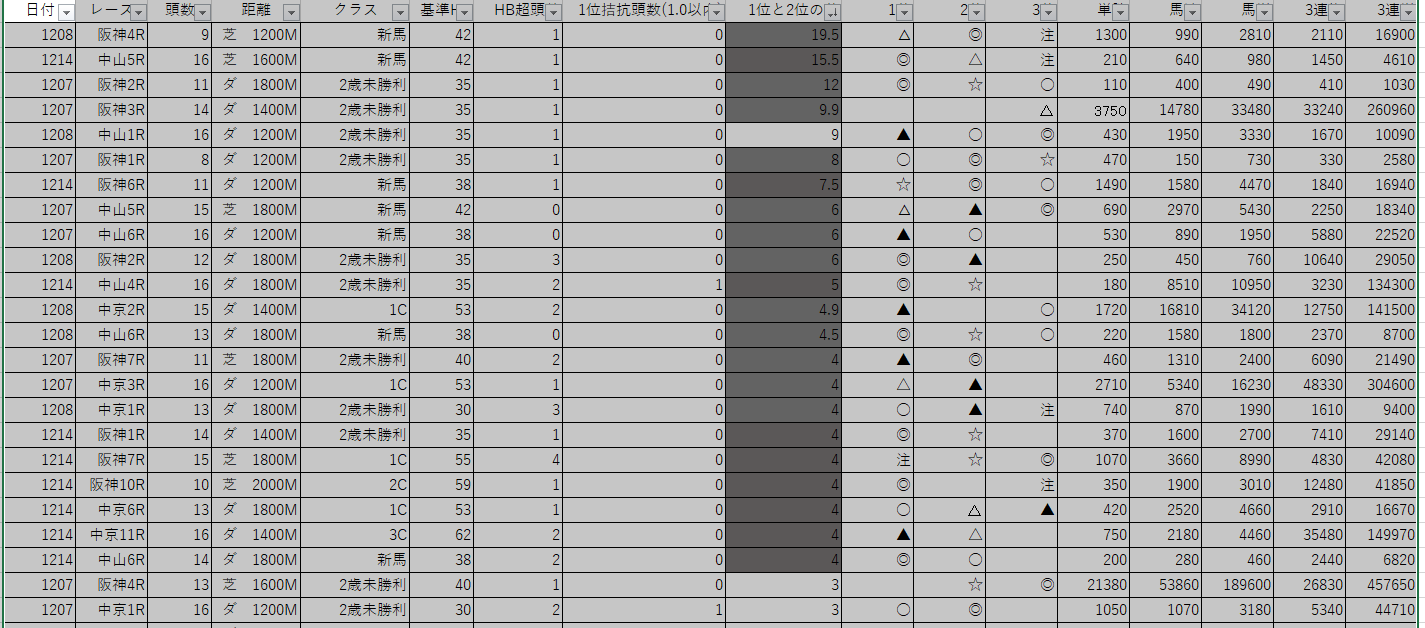Select the 基準H cell with value 59
Viewport: 1425px width, 628px height.
442,485
